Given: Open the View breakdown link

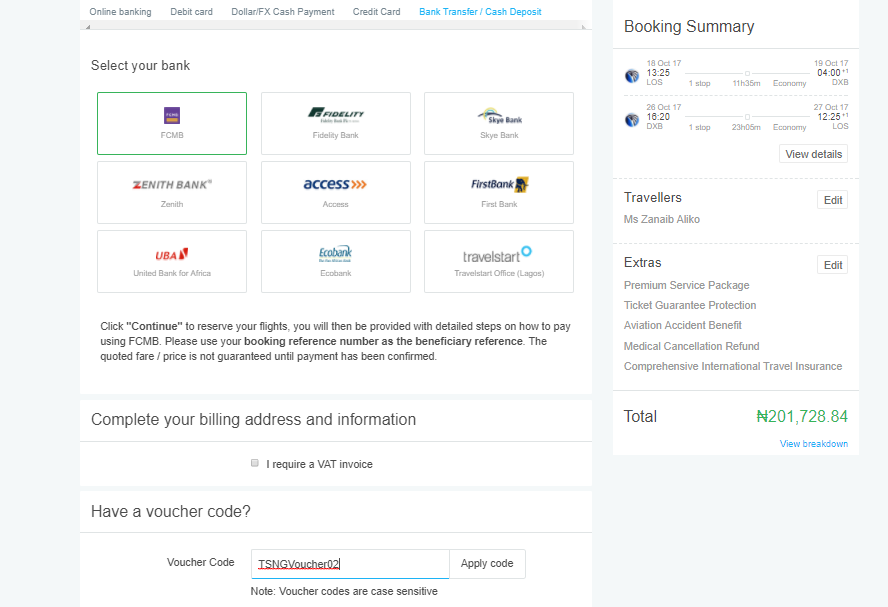Looking at the screenshot, I should [814, 443].
